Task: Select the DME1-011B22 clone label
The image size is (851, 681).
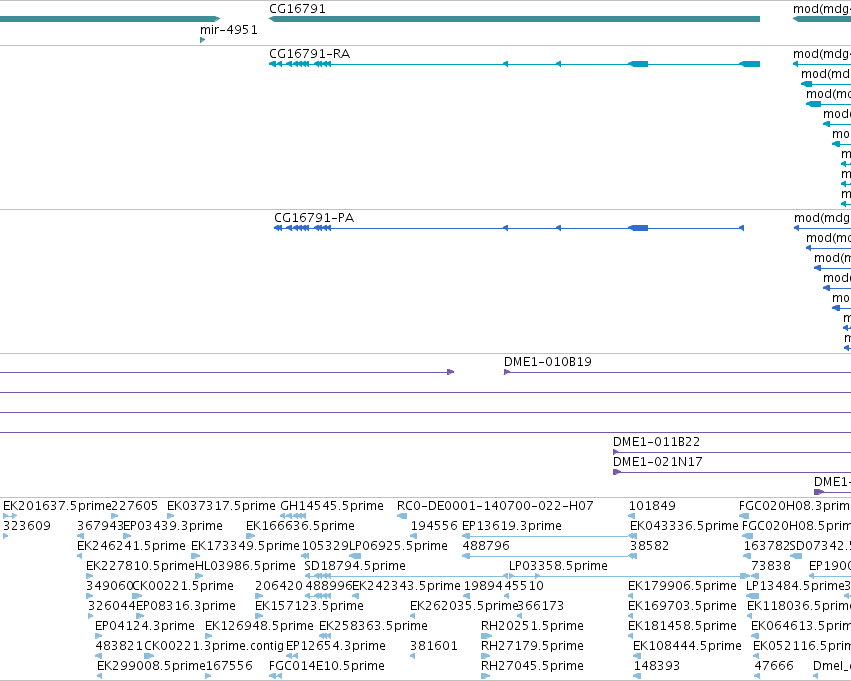Action: click(657, 442)
